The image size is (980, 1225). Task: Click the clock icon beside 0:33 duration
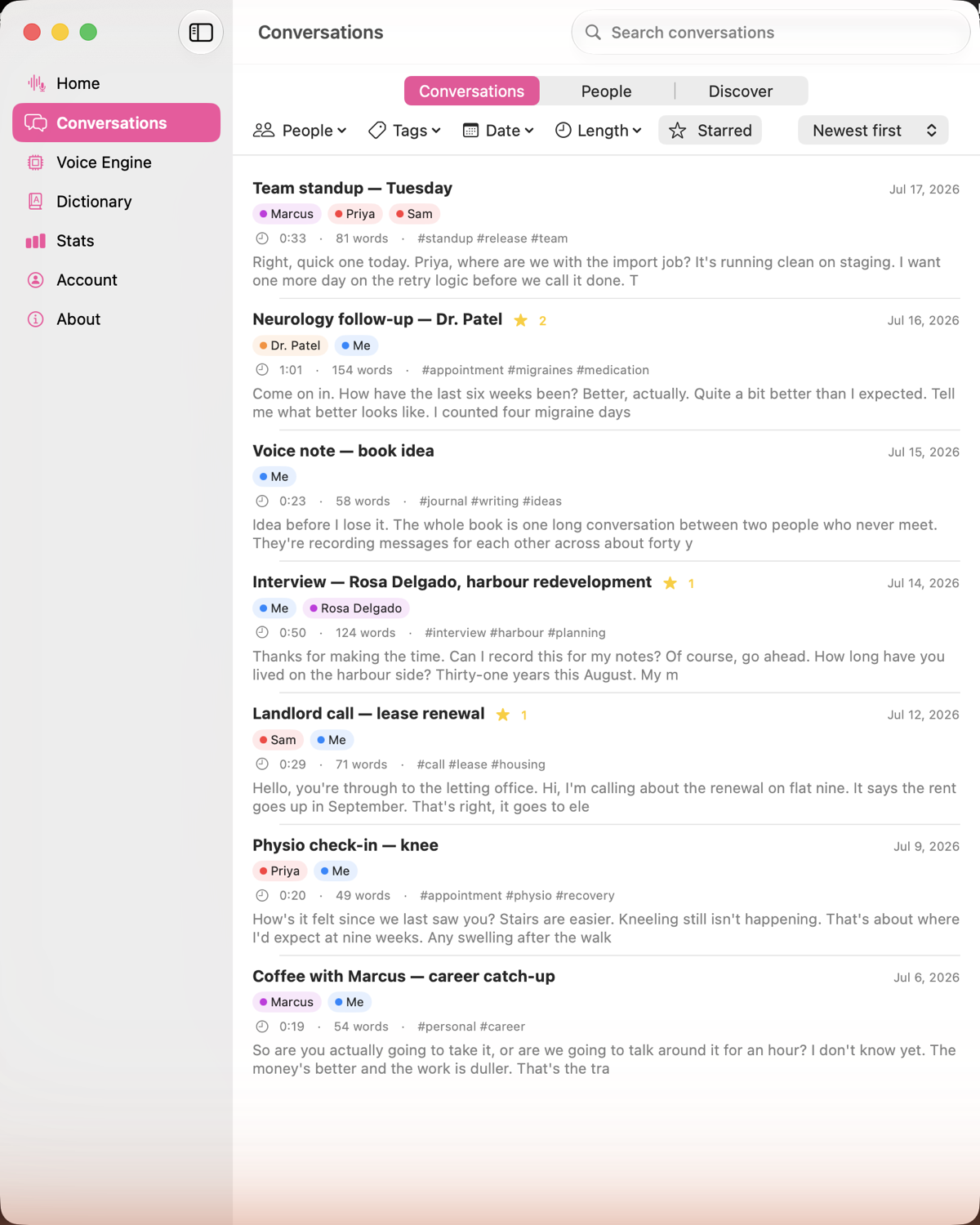coord(262,238)
